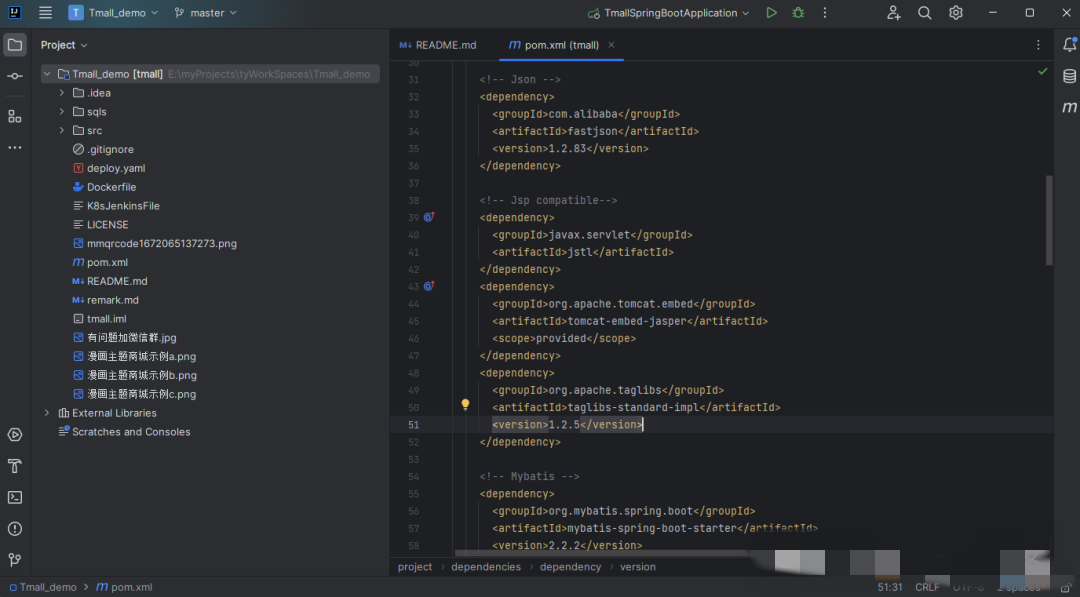Run TmallSpringBootApplication
Viewport: 1080px width, 597px height.
coord(771,12)
